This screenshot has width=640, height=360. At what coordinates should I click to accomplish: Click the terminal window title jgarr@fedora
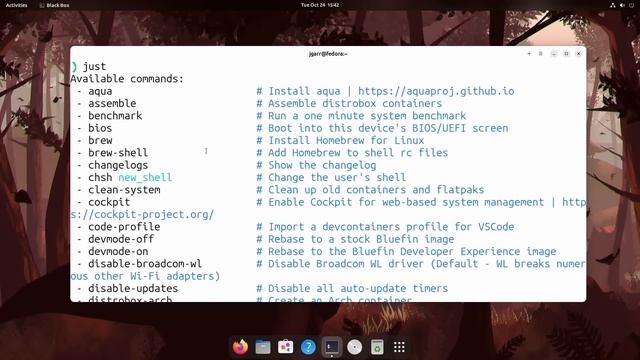(328, 54)
